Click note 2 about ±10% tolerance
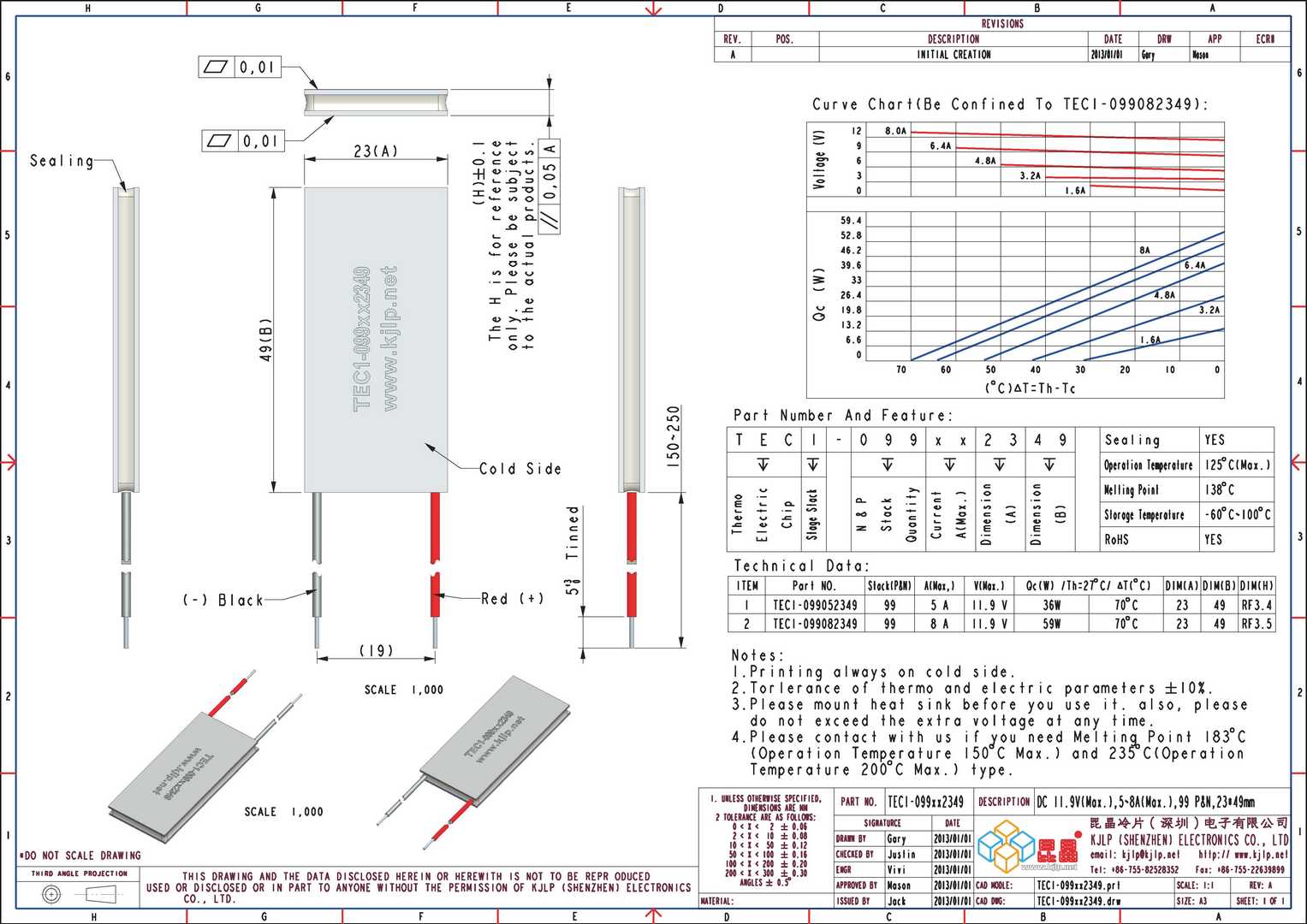The height and width of the screenshot is (924, 1307). (x=971, y=689)
